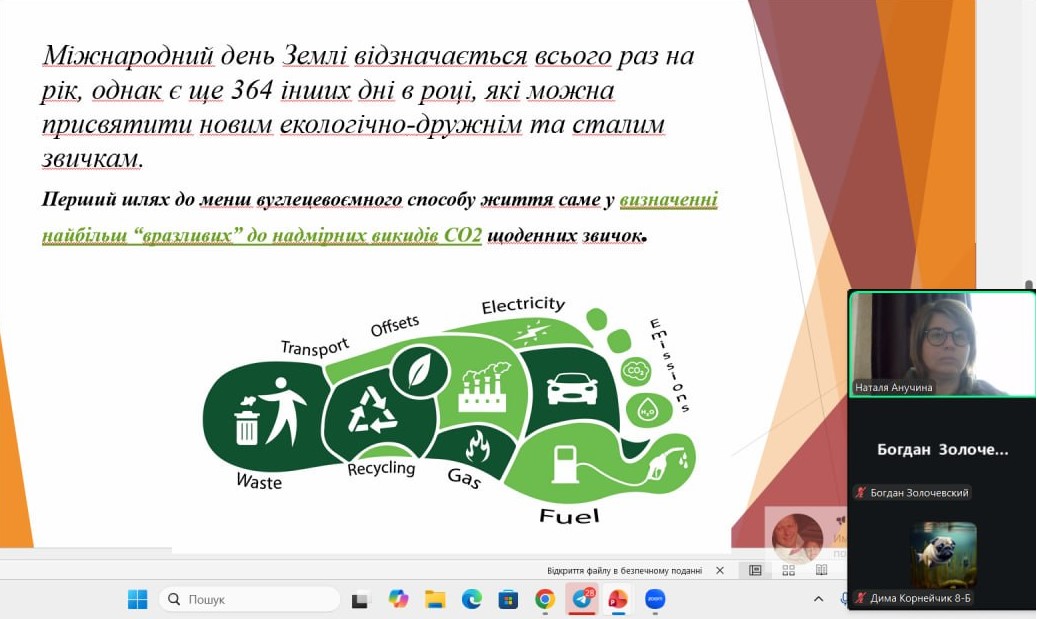Dismiss the protected view file notification
The height and width of the screenshot is (619, 1037).
coord(720,571)
